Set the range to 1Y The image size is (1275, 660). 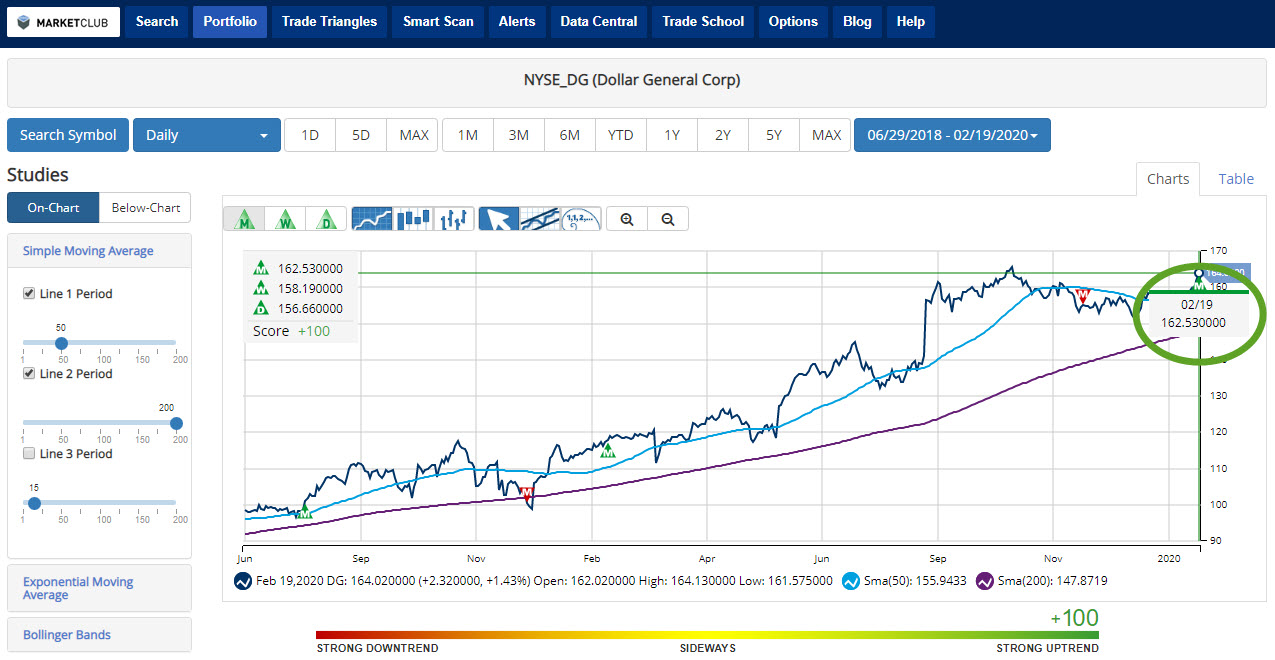tap(672, 135)
